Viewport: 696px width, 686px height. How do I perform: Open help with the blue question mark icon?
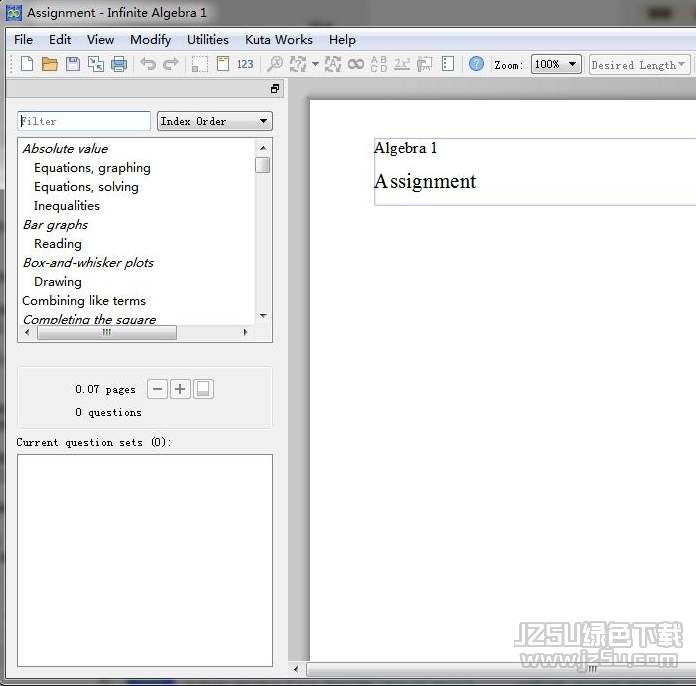(476, 64)
